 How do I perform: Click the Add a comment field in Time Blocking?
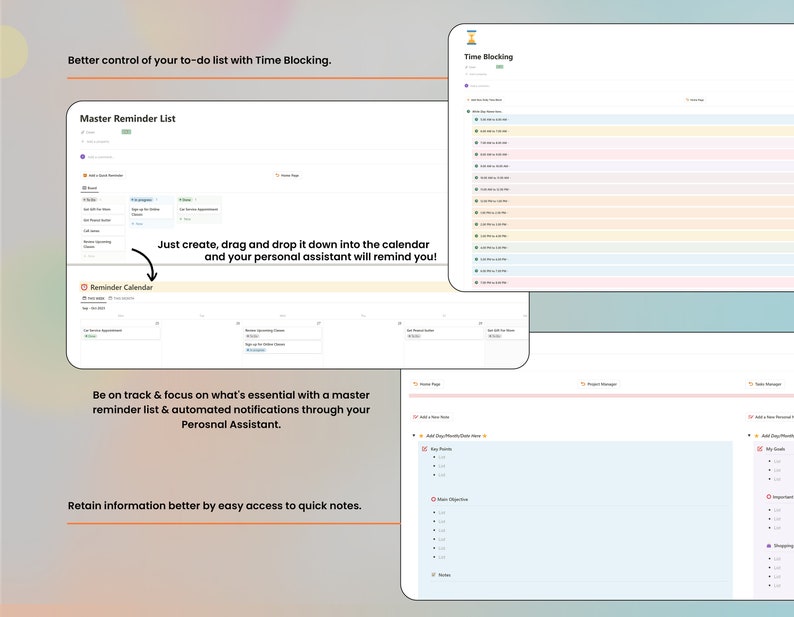[480, 86]
